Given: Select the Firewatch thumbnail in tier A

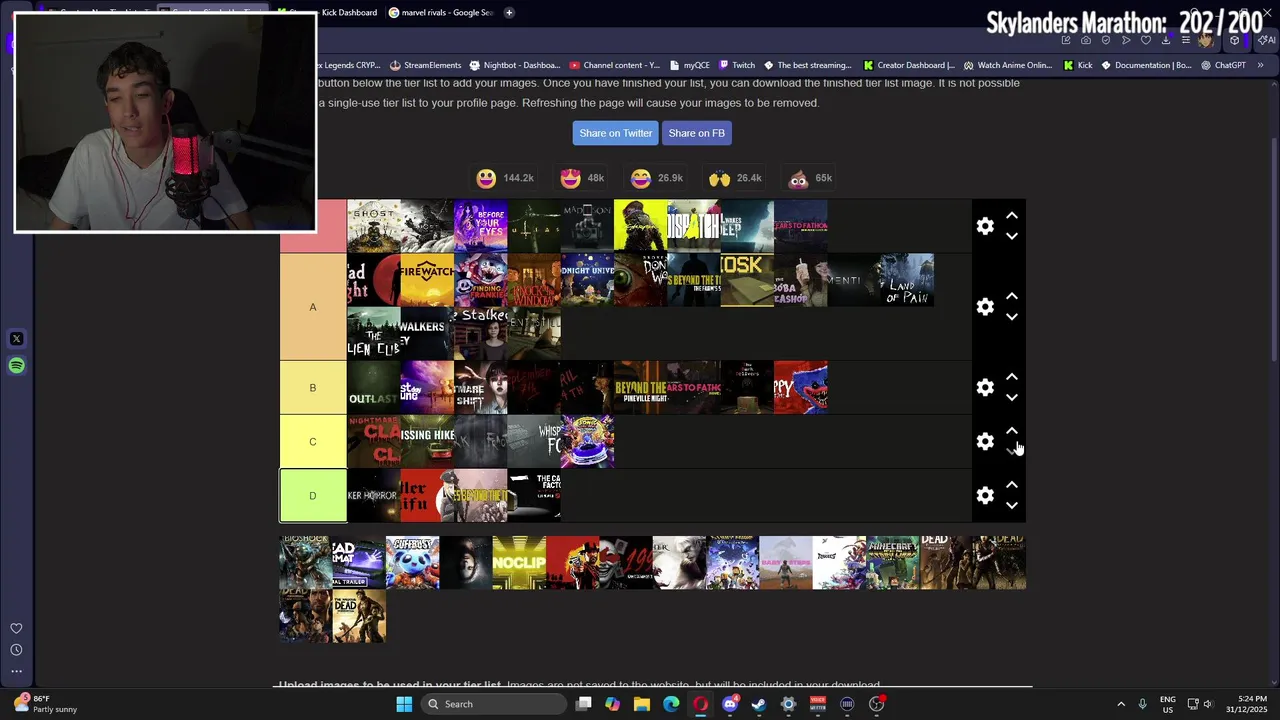Looking at the screenshot, I should tap(427, 280).
